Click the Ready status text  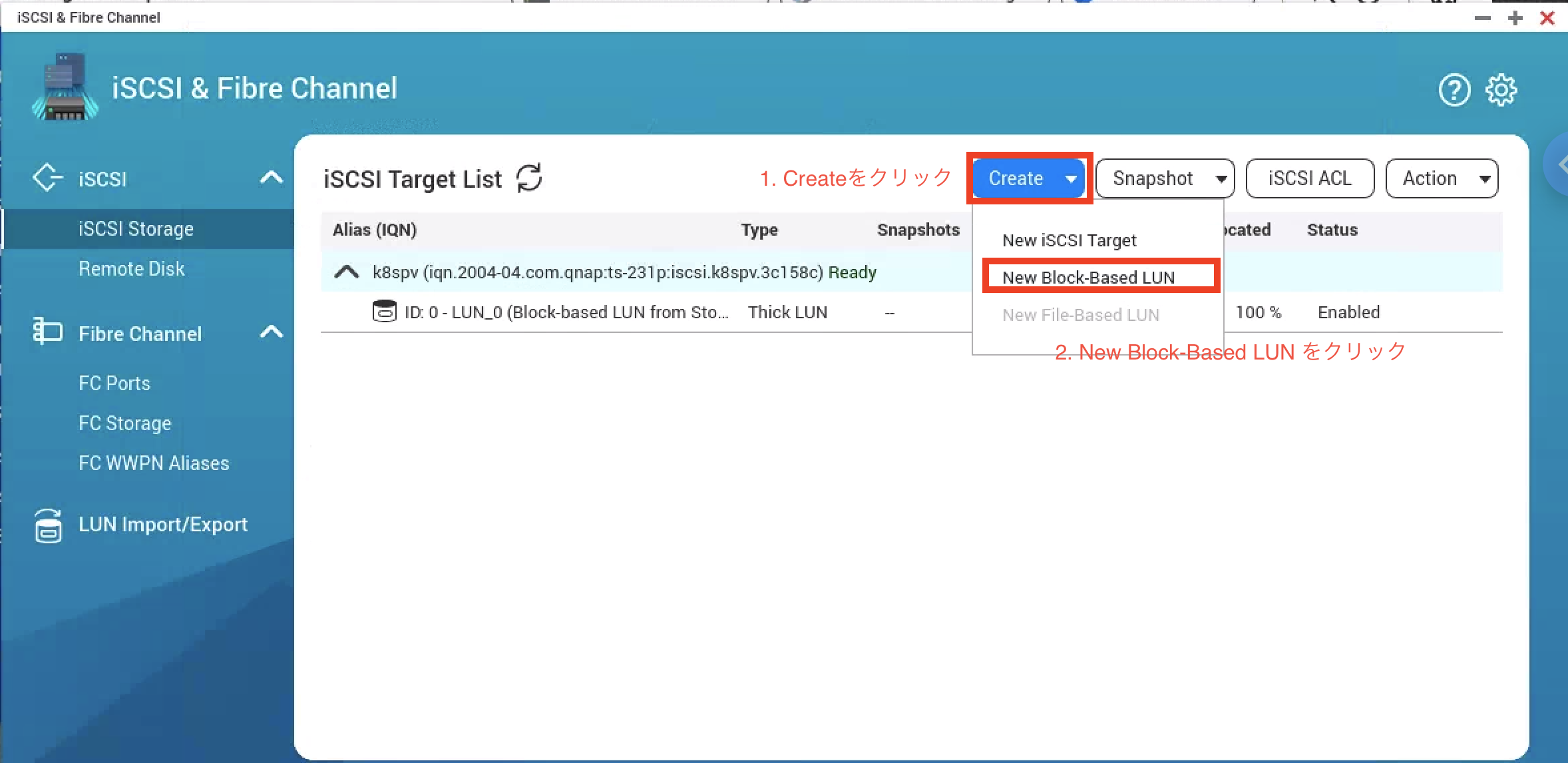click(x=853, y=272)
